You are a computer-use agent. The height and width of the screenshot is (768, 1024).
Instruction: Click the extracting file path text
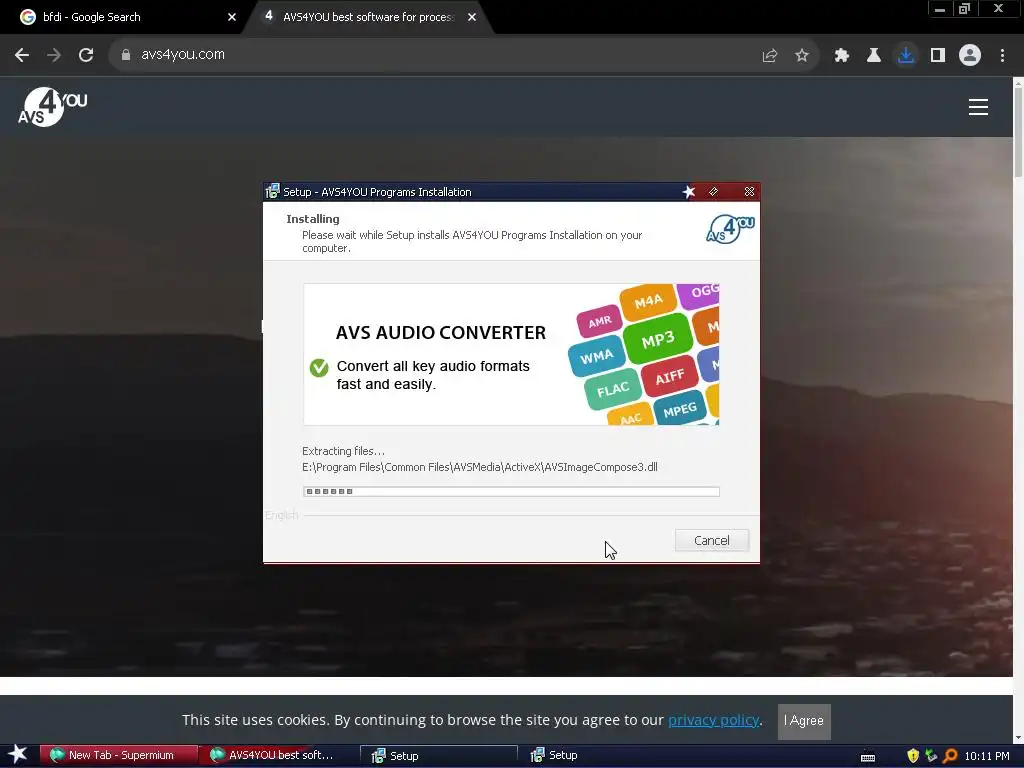tap(480, 467)
